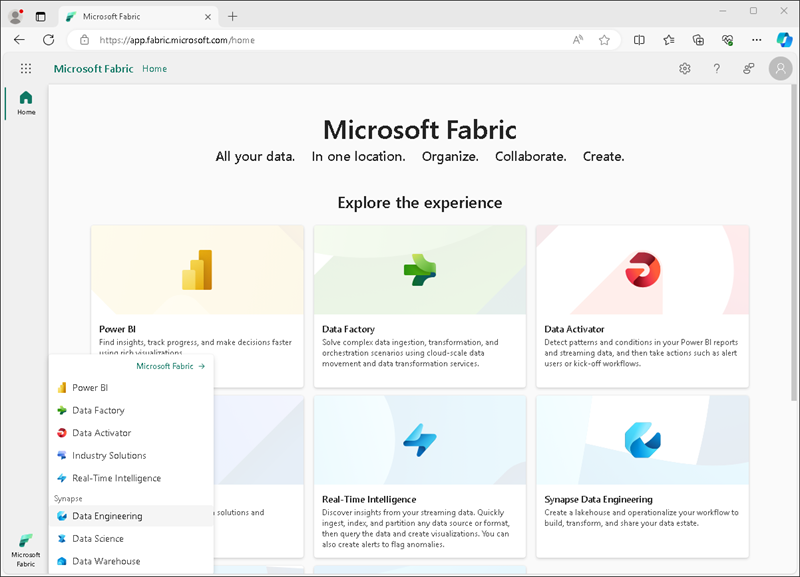This screenshot has width=800, height=577.
Task: Open the Data Factory card title
Action: (348, 329)
